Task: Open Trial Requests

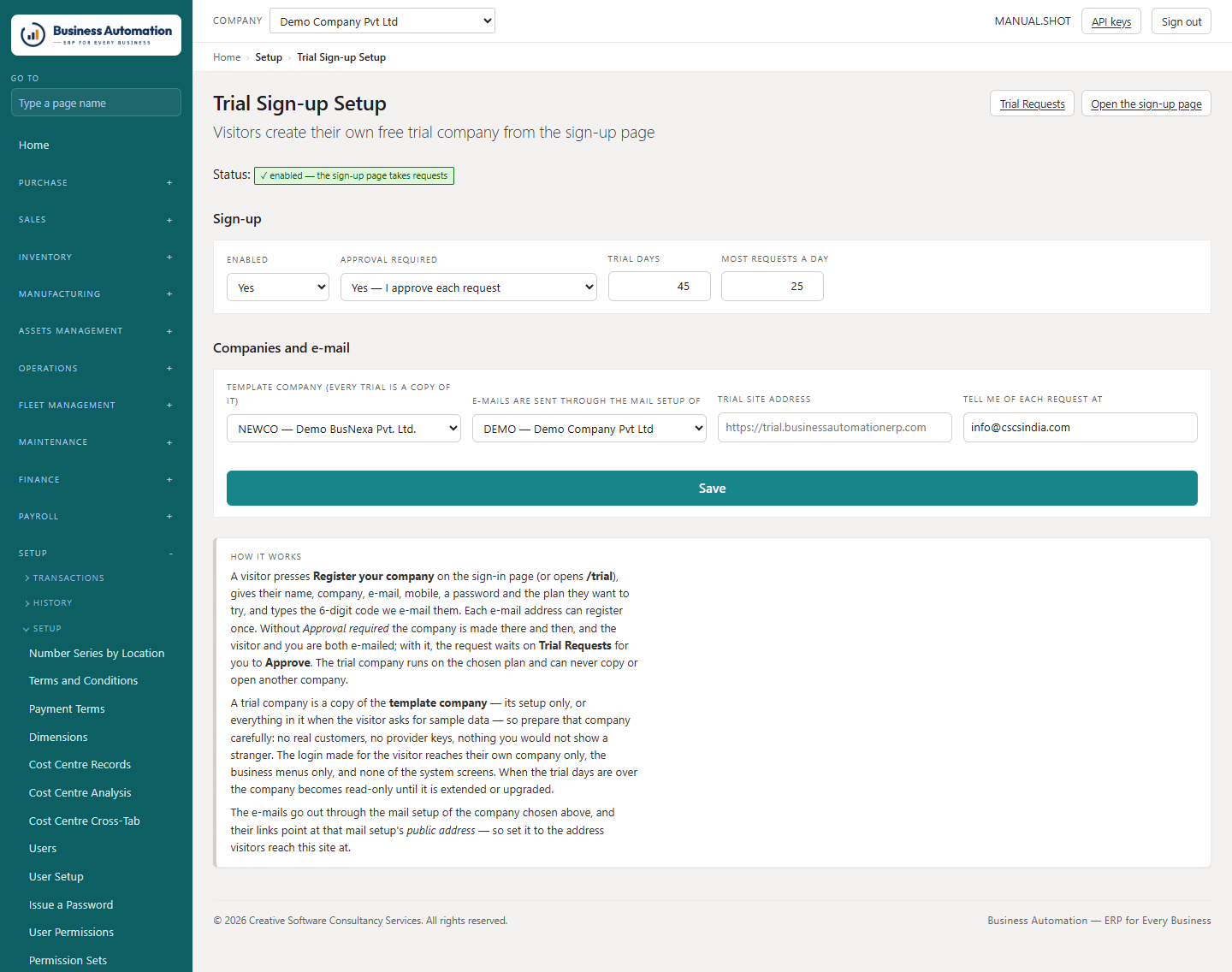Action: 1032,104
